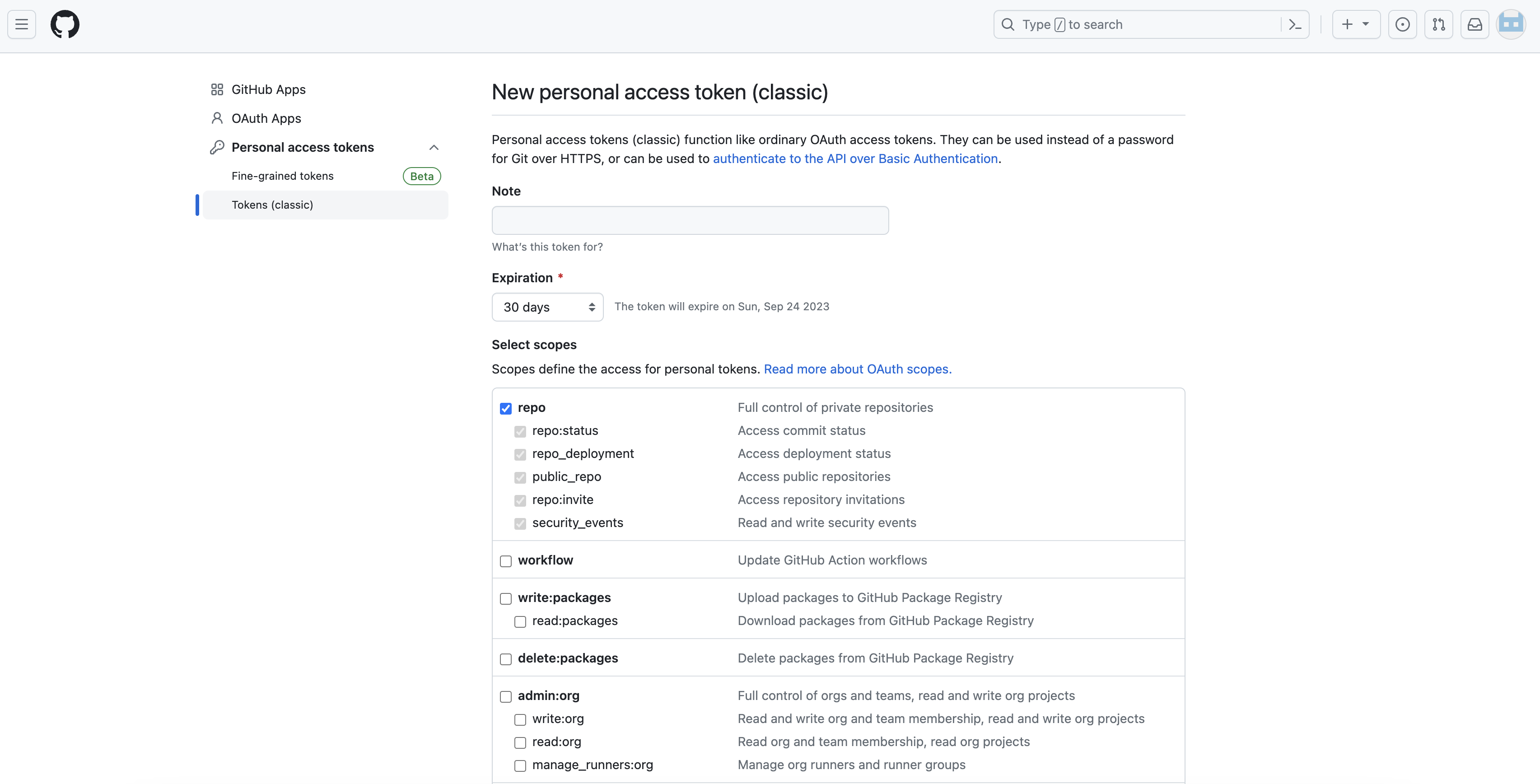Open the Pull requests icon
Viewport: 1540px width, 784px height.
pyautogui.click(x=1438, y=24)
